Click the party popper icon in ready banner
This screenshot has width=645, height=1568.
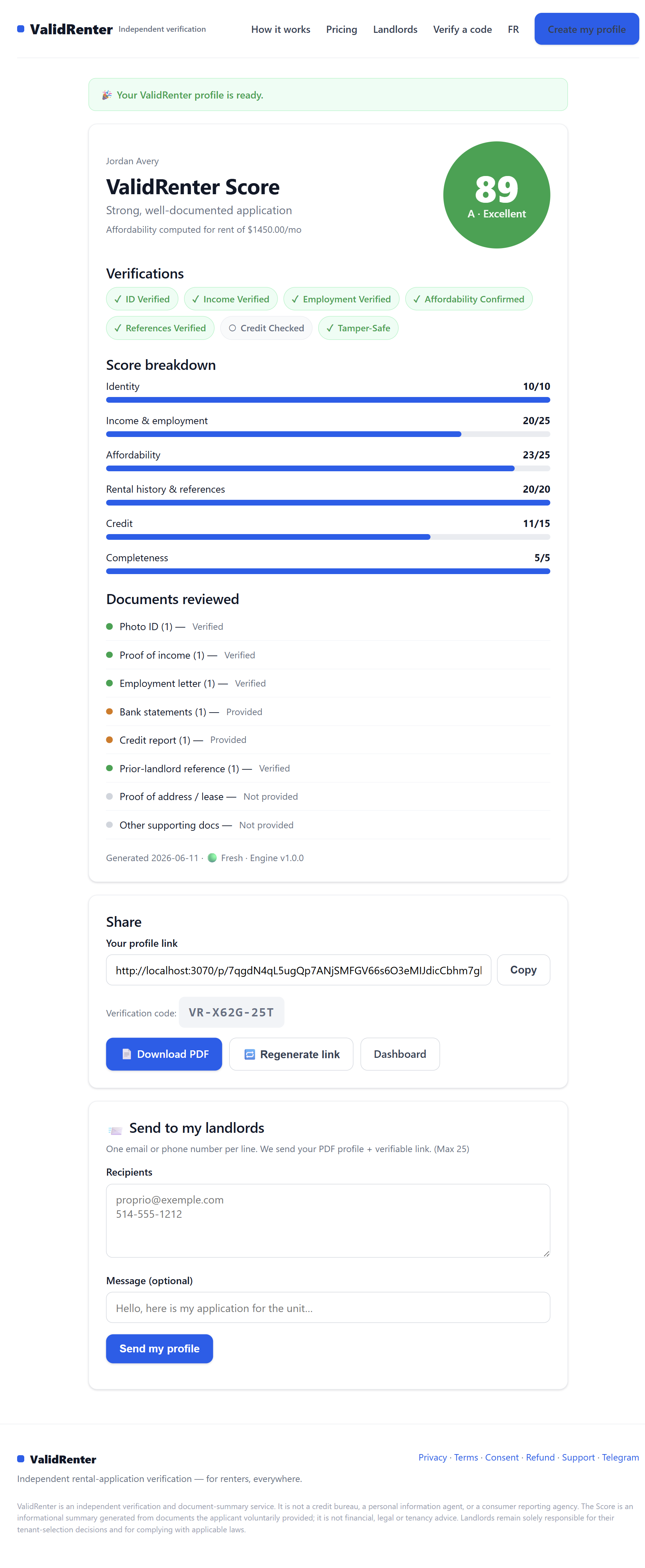click(x=107, y=95)
